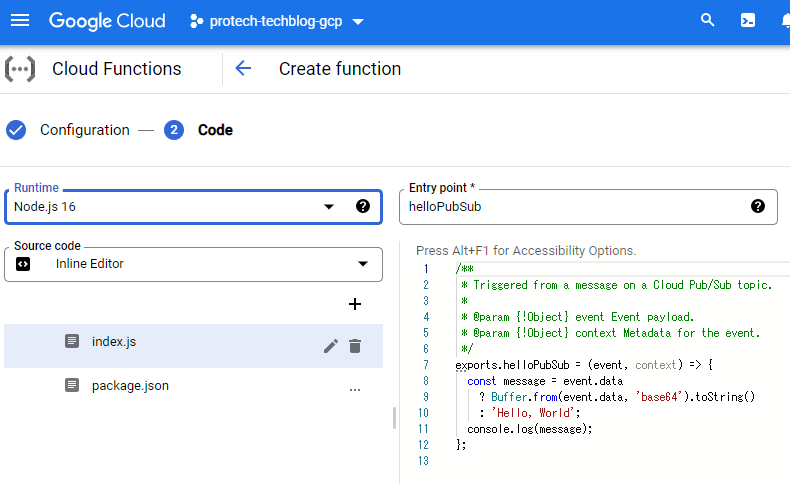Viewport: 790px width, 484px height.
Task: Open package.json file
Action: pyautogui.click(x=130, y=385)
